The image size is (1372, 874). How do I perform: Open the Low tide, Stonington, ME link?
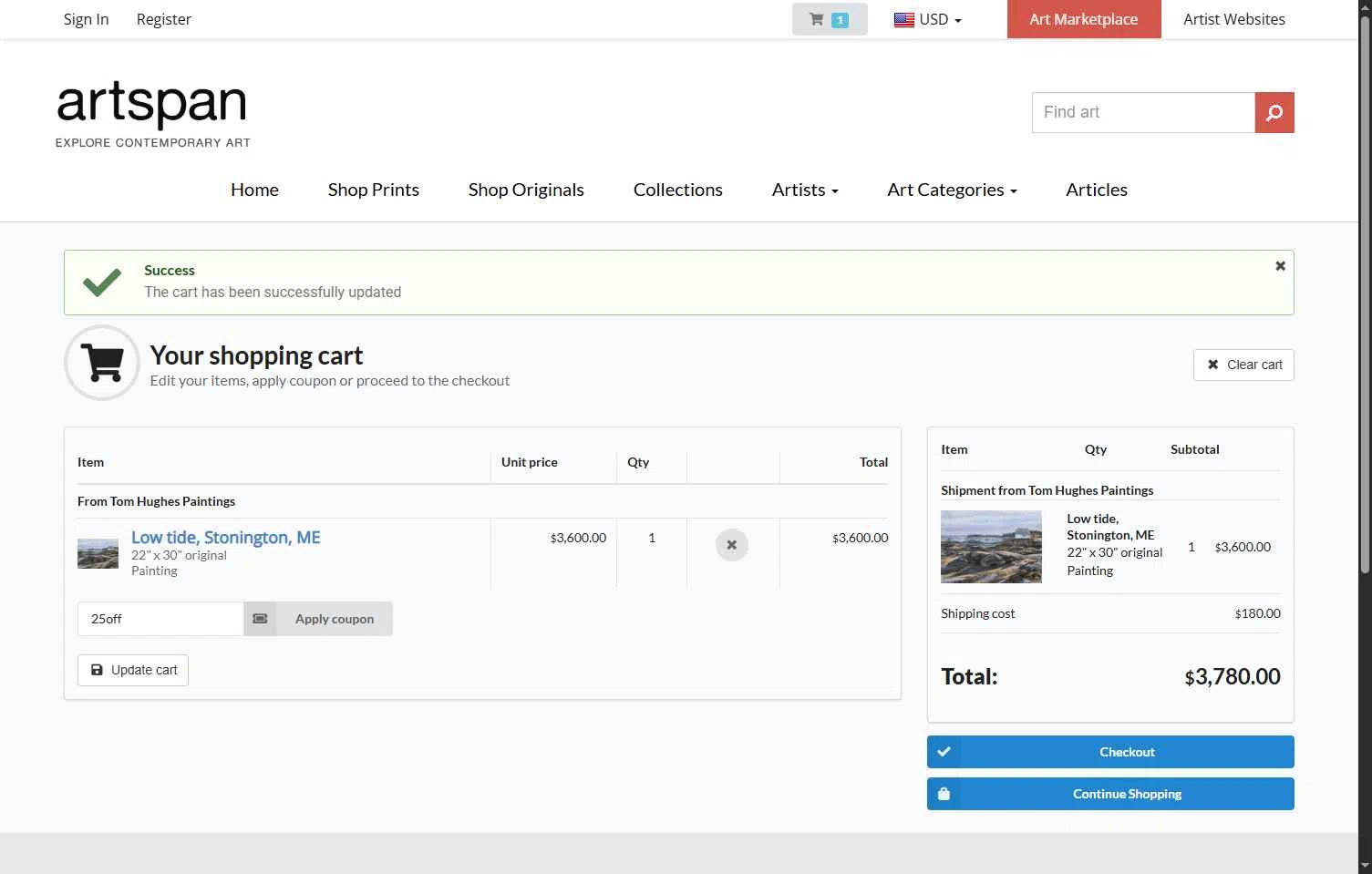pyautogui.click(x=226, y=538)
